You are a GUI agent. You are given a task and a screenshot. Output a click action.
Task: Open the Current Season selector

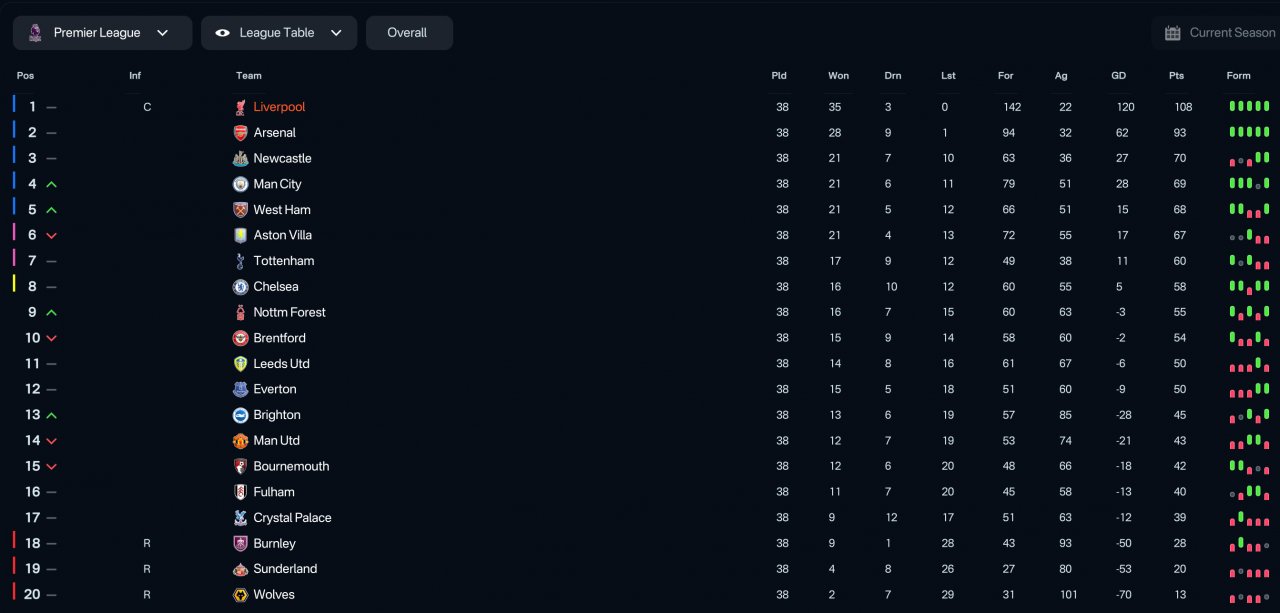tap(1216, 33)
